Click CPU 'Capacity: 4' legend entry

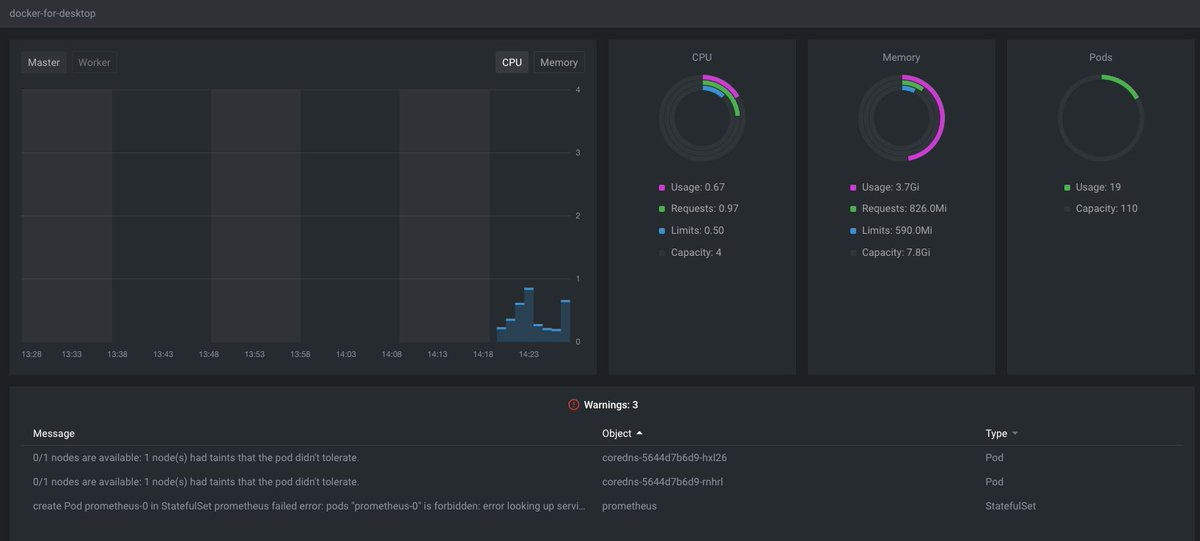pyautogui.click(x=690, y=252)
